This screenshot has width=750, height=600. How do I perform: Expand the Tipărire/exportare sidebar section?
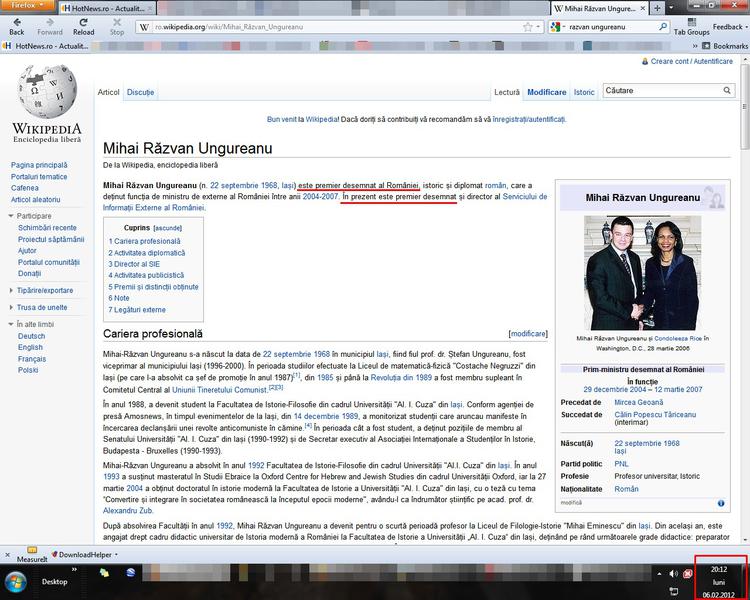click(x=11, y=290)
